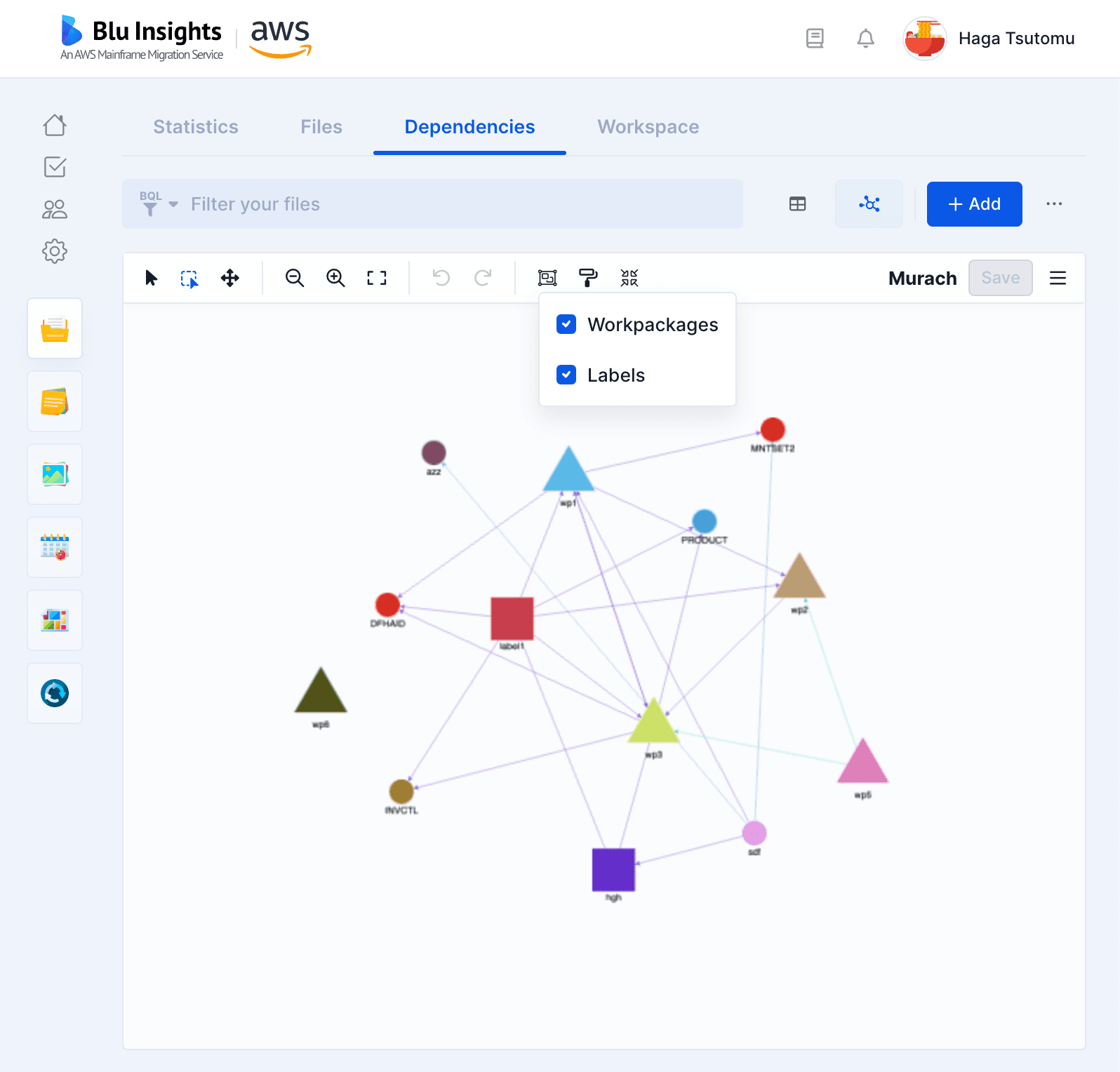The height and width of the screenshot is (1072, 1120).
Task: Focus the Filter your files field
Action: coord(432,204)
